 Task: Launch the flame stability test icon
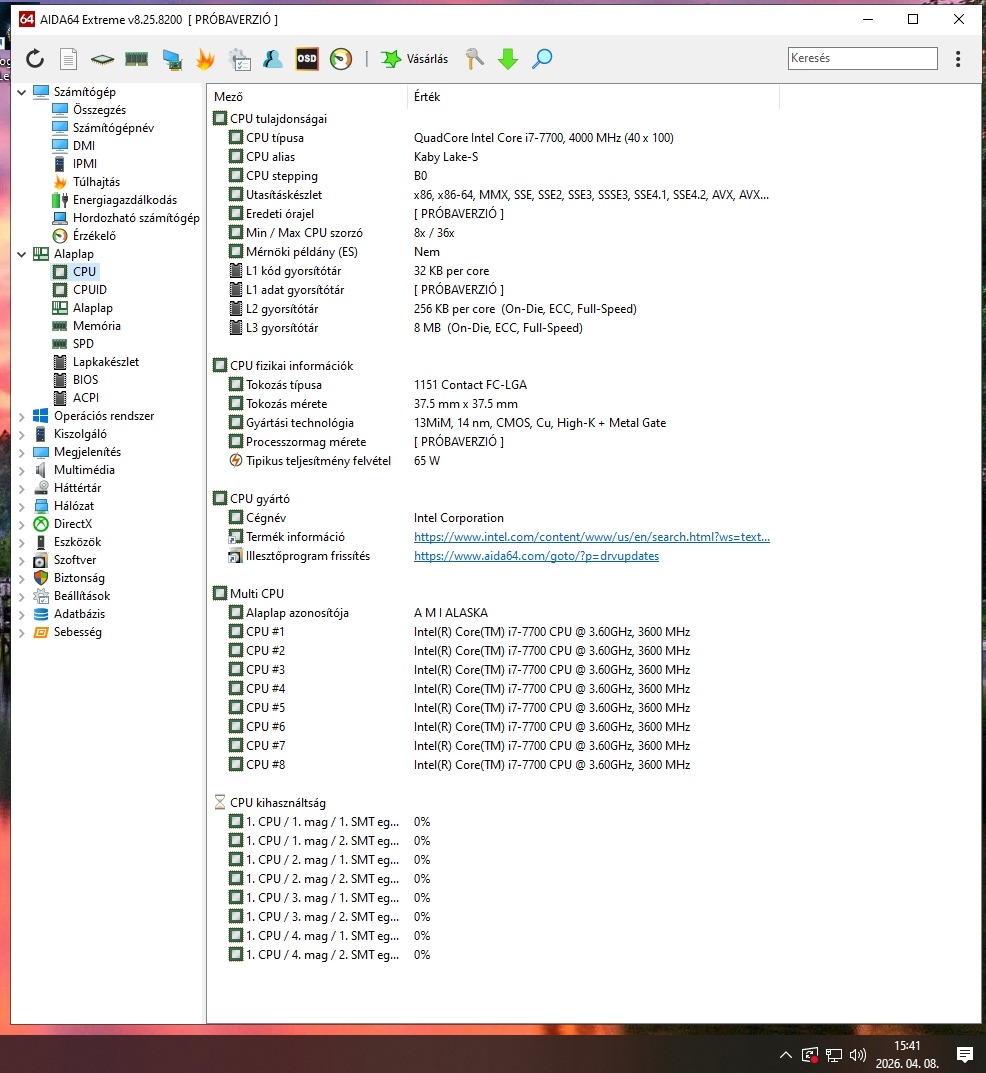point(205,59)
